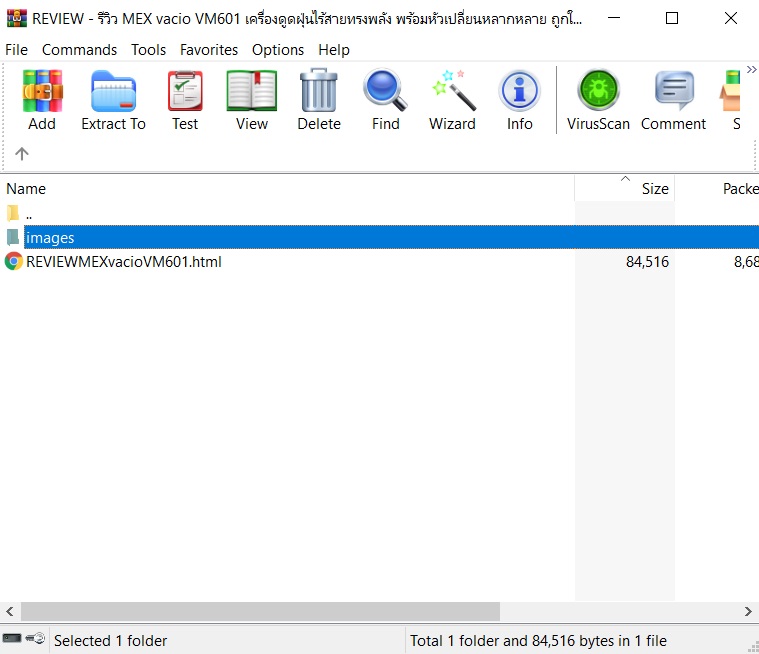Open the Commands menu

pyautogui.click(x=79, y=49)
